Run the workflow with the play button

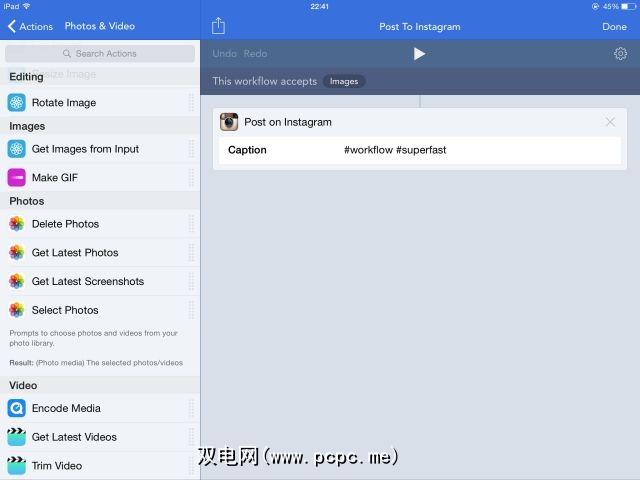pyautogui.click(x=419, y=53)
